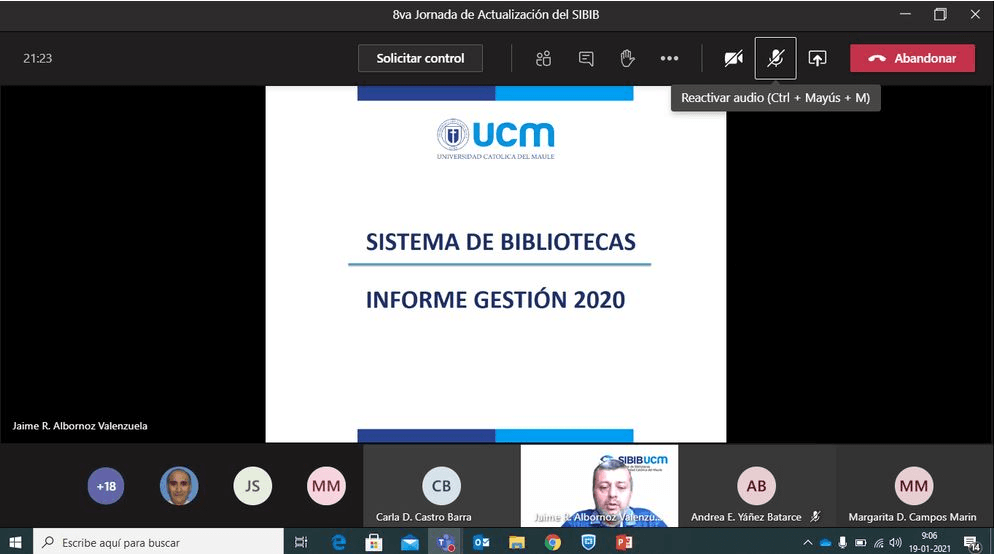This screenshot has height=554, width=994.
Task: Leave the meeting with Abandonar
Action: tap(912, 58)
